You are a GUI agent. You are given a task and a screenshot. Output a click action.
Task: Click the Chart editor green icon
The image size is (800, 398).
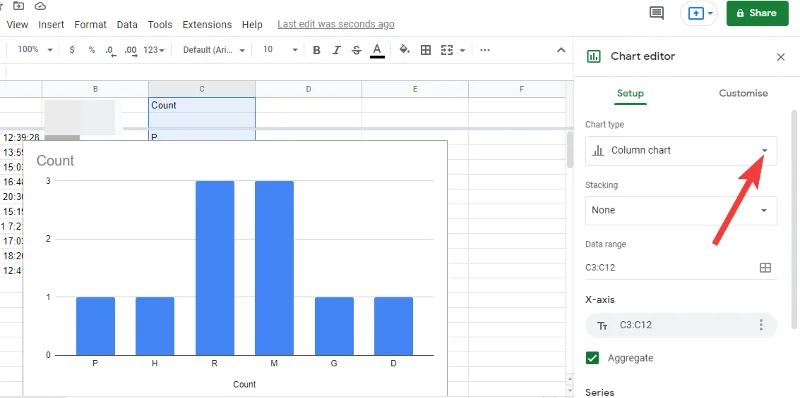tap(593, 57)
